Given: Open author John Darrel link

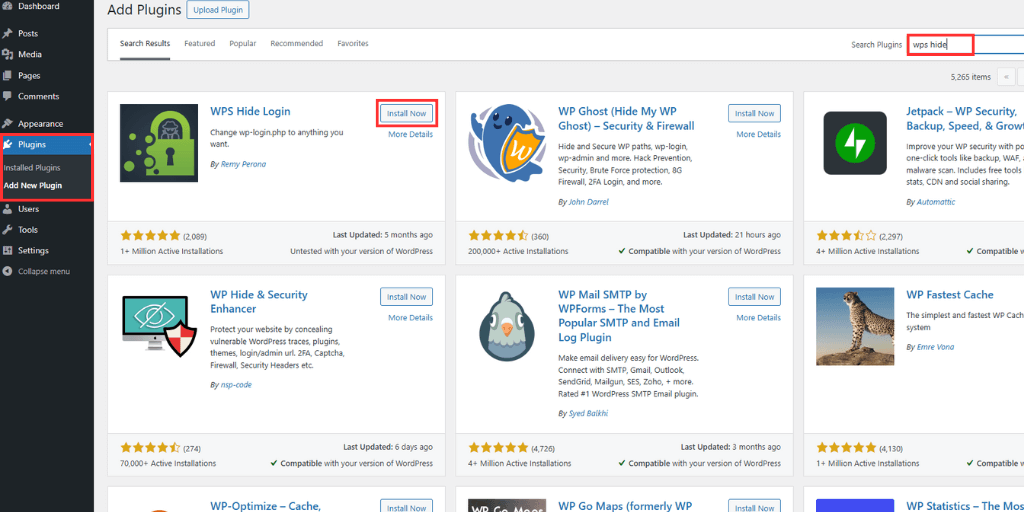Looking at the screenshot, I should (x=588, y=202).
